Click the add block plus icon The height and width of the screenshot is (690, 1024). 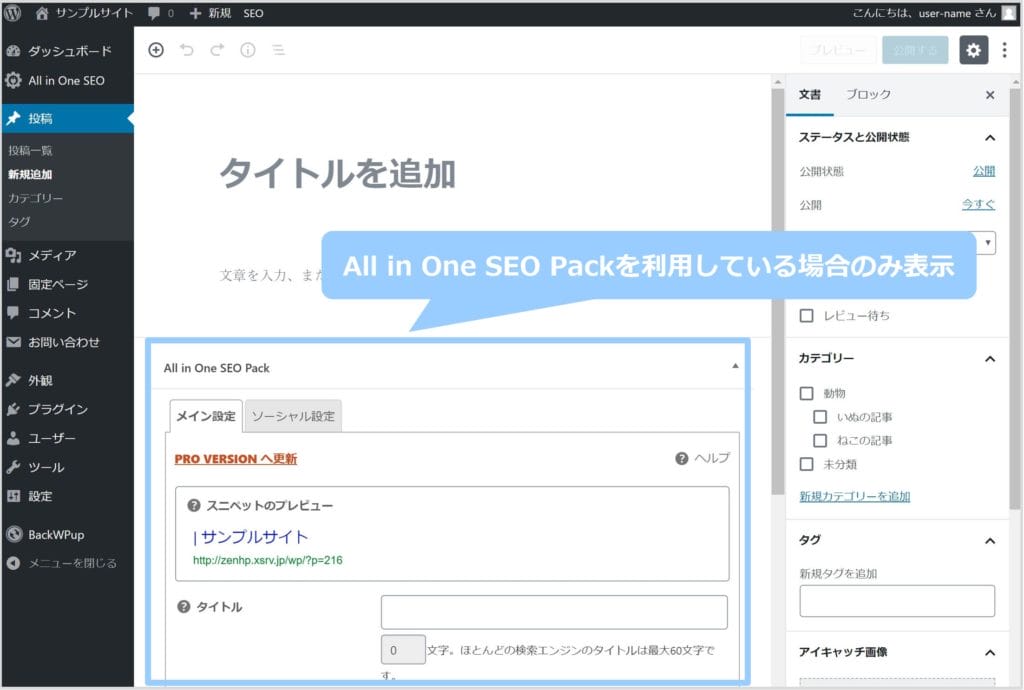coord(156,50)
